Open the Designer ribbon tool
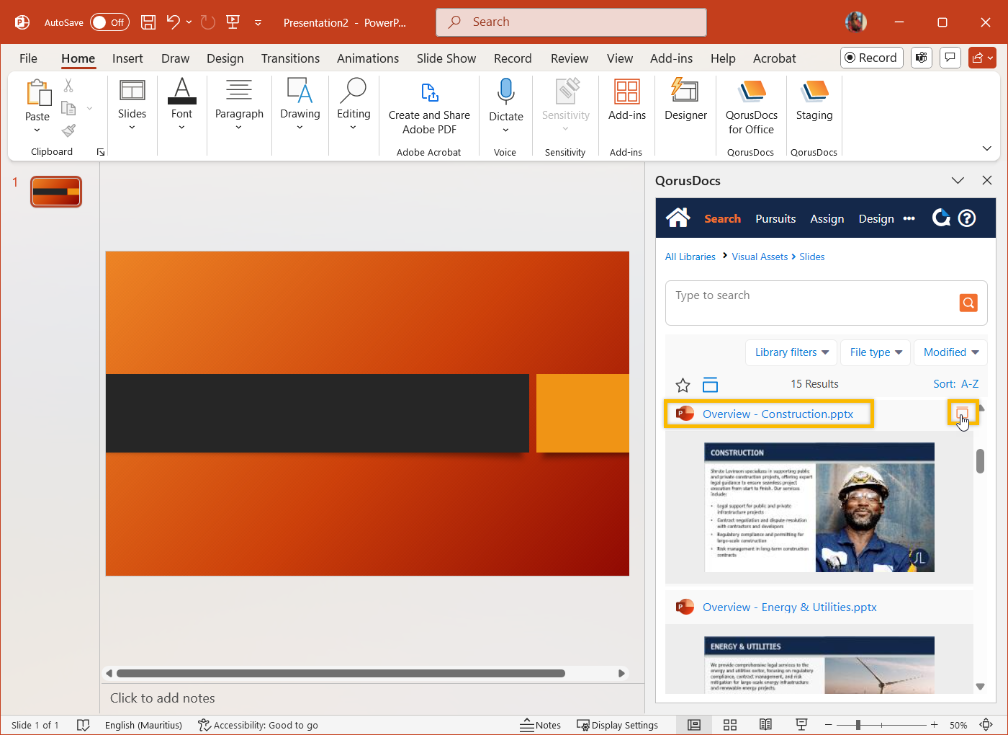This screenshot has height=735, width=1008. point(685,101)
